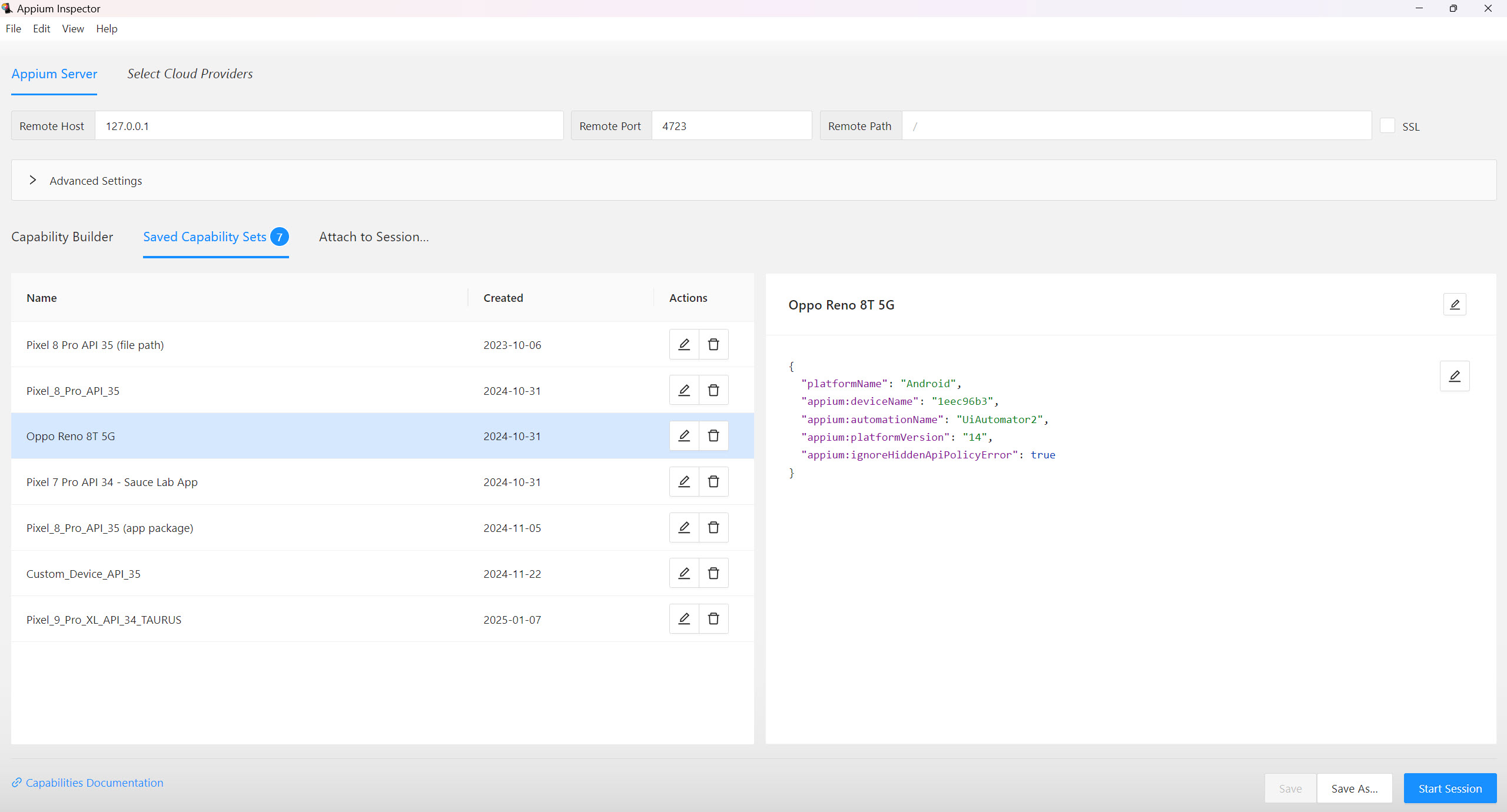Click the Save As... button
This screenshot has width=1507, height=812.
1355,788
